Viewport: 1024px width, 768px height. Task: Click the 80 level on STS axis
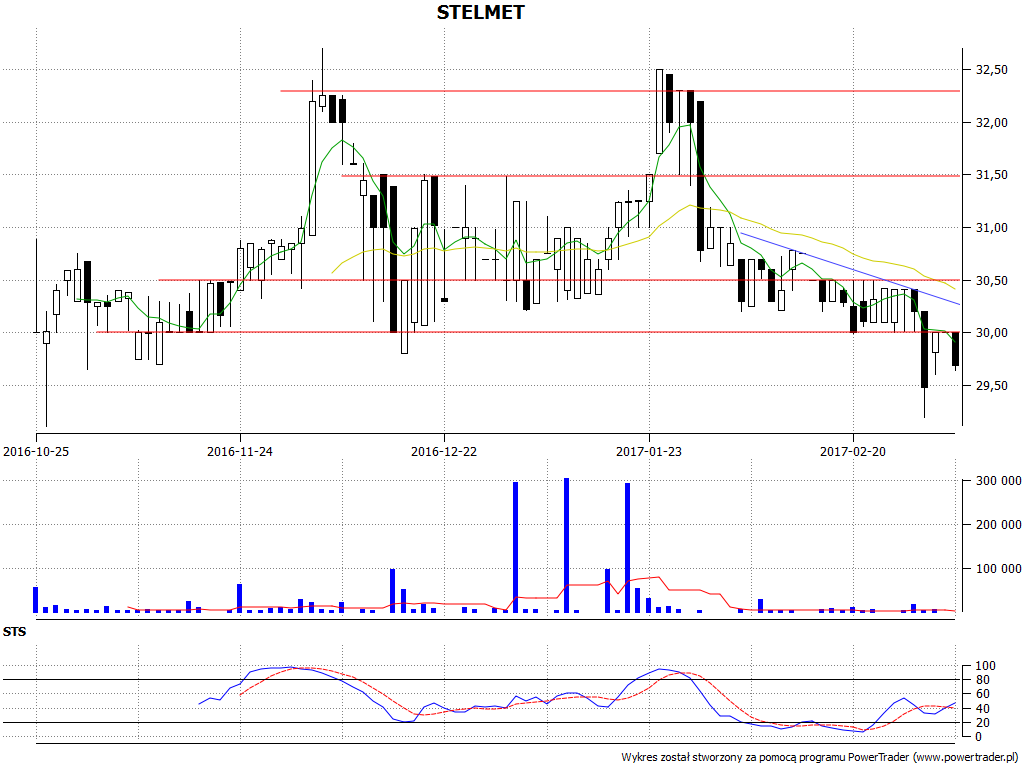[x=982, y=680]
